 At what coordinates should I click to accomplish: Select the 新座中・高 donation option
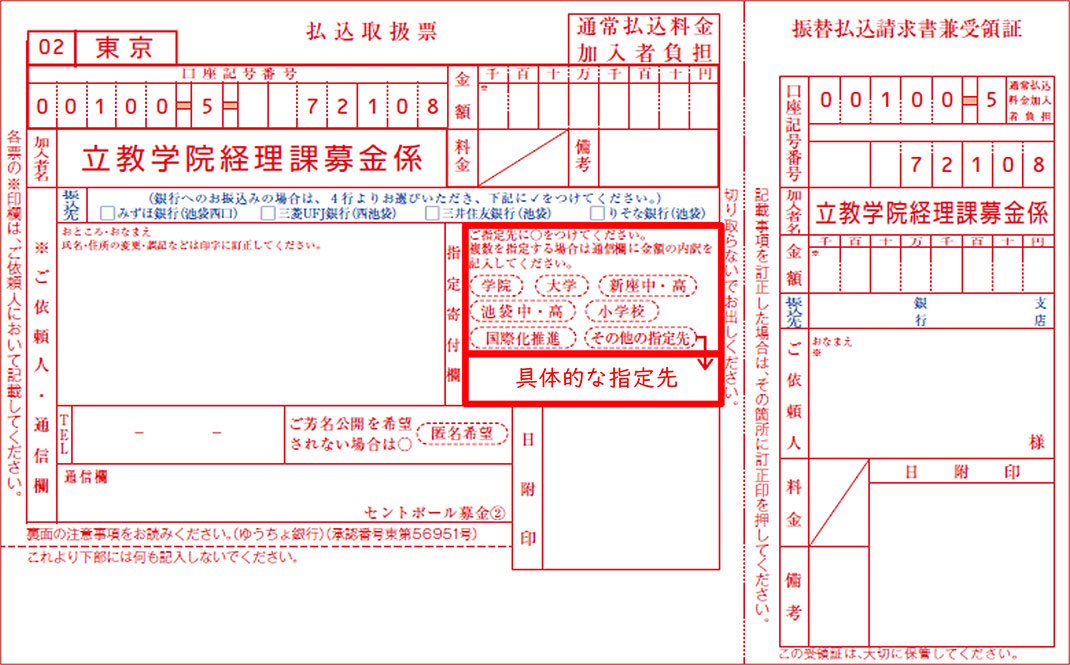[648, 286]
